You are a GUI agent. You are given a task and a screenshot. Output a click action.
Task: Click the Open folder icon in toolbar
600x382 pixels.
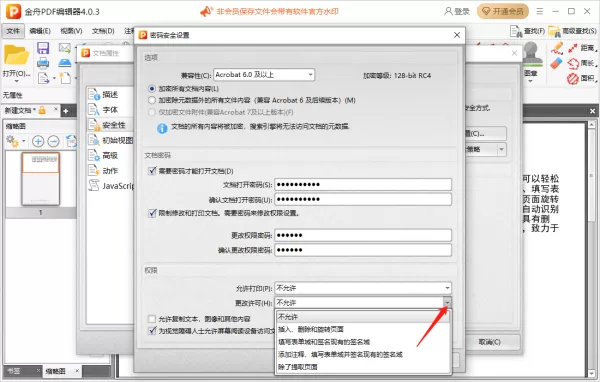(x=16, y=56)
